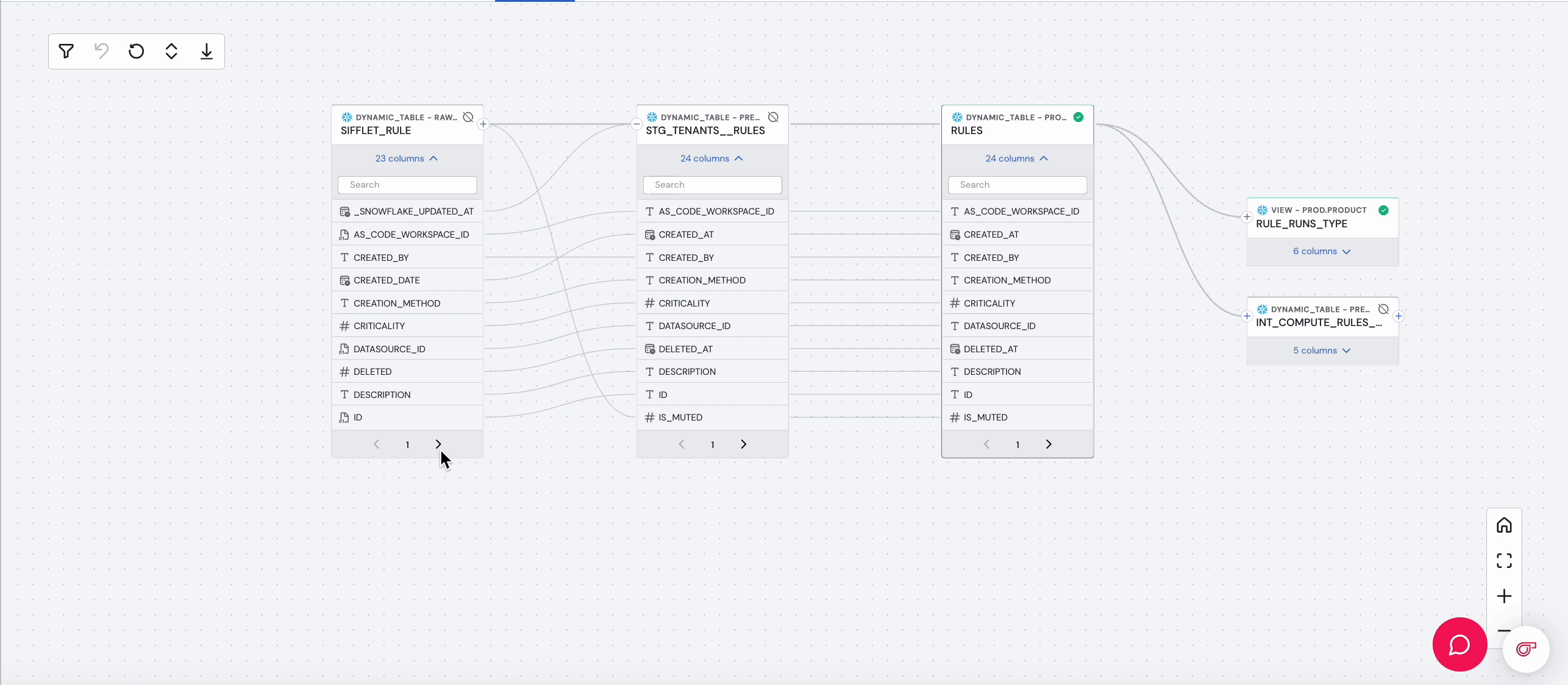Expand 6 columns in RULE_RUNS_TYPE
Screen dimensions: 1568x685
[x=1322, y=252]
